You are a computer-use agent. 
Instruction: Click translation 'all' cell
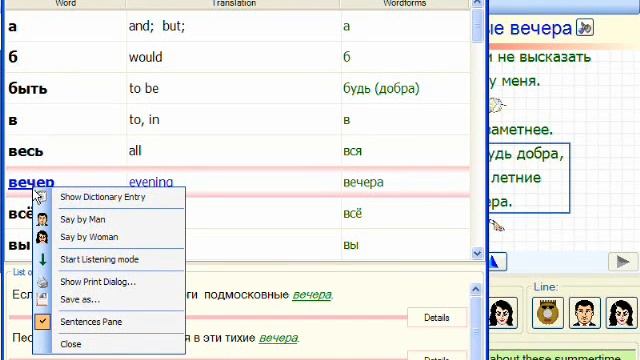pyautogui.click(x=135, y=151)
